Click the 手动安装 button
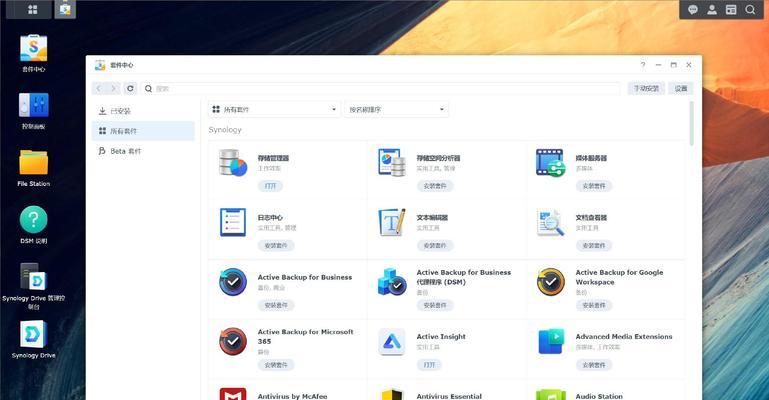This screenshot has width=769, height=400. [x=646, y=88]
